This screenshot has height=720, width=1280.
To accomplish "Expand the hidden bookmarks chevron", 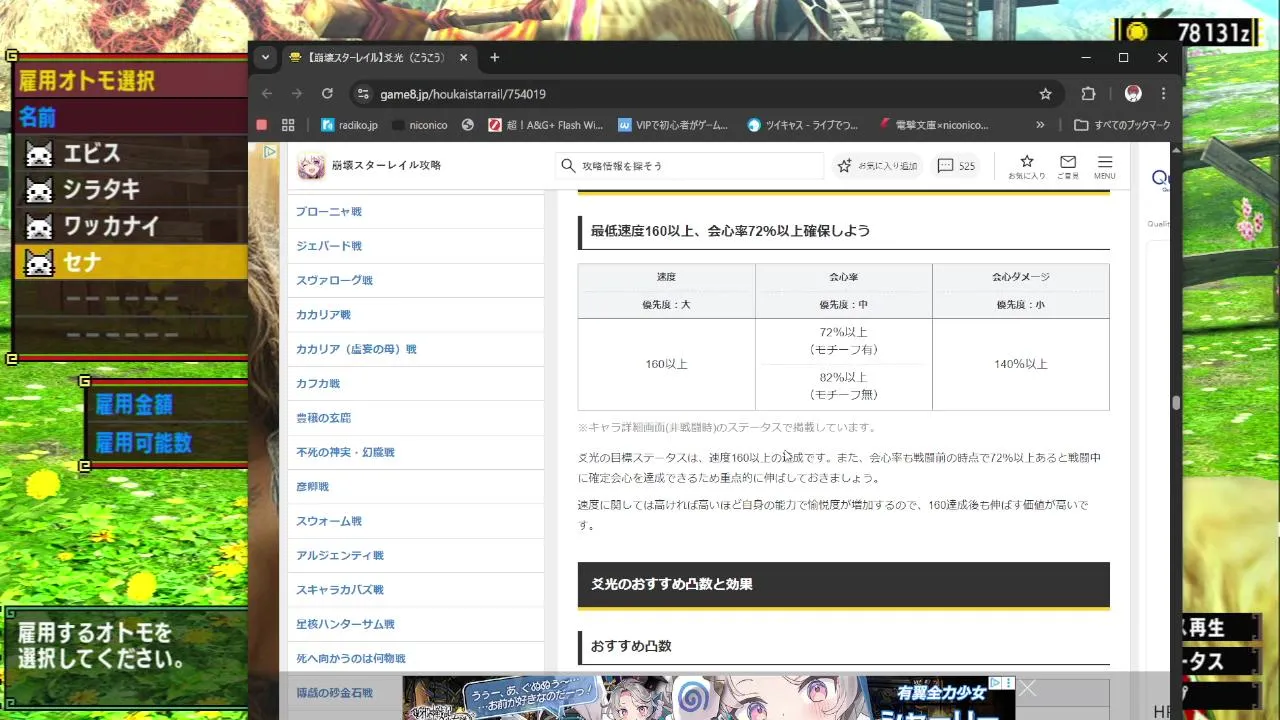I will 1040,125.
